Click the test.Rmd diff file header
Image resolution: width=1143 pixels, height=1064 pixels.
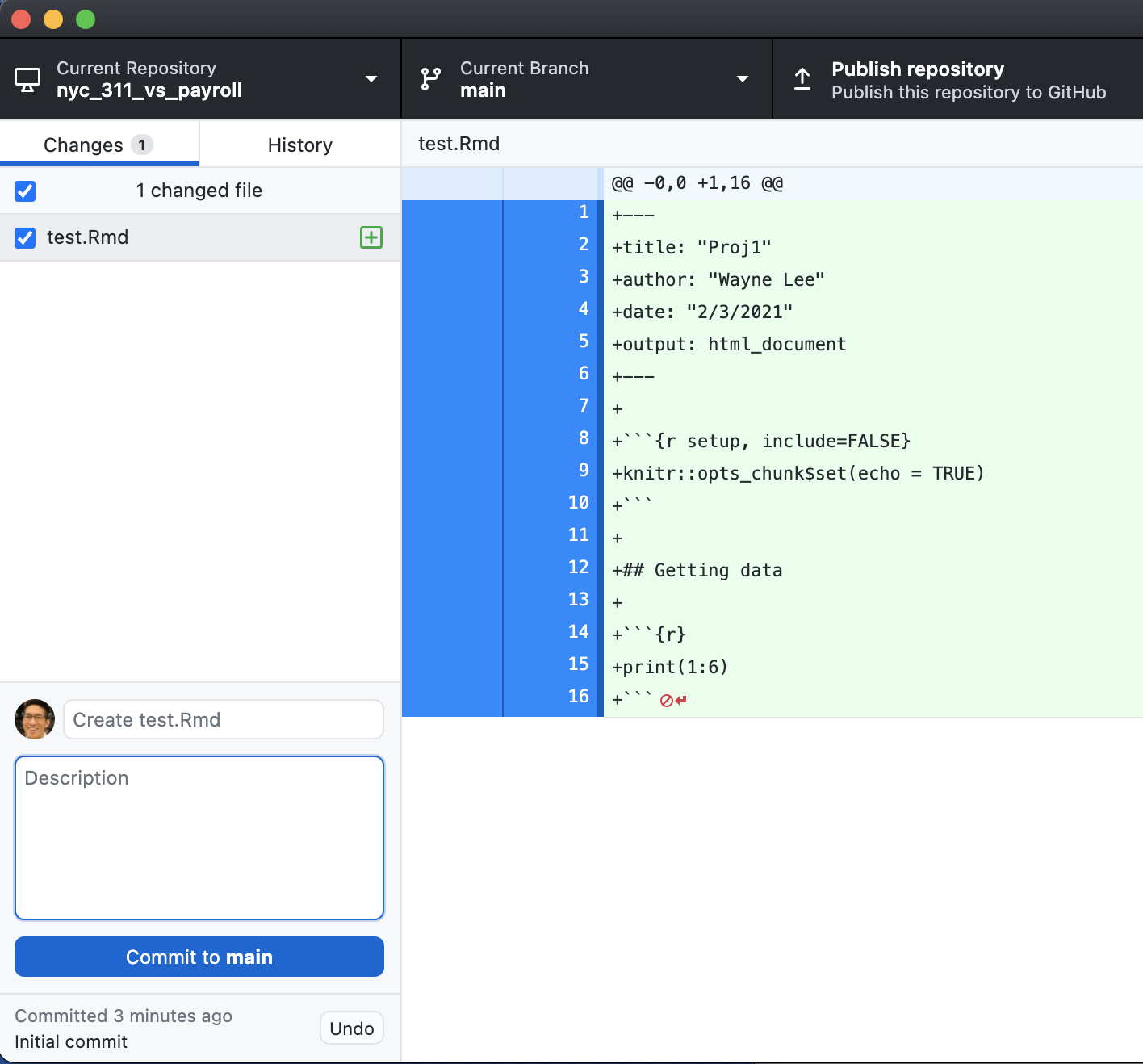pyautogui.click(x=458, y=144)
